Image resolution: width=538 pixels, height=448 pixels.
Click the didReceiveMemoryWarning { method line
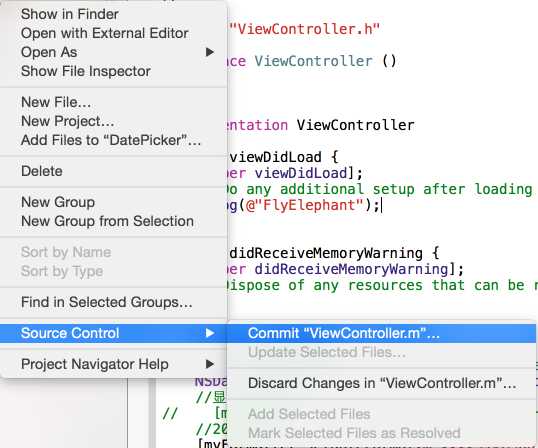(x=334, y=253)
